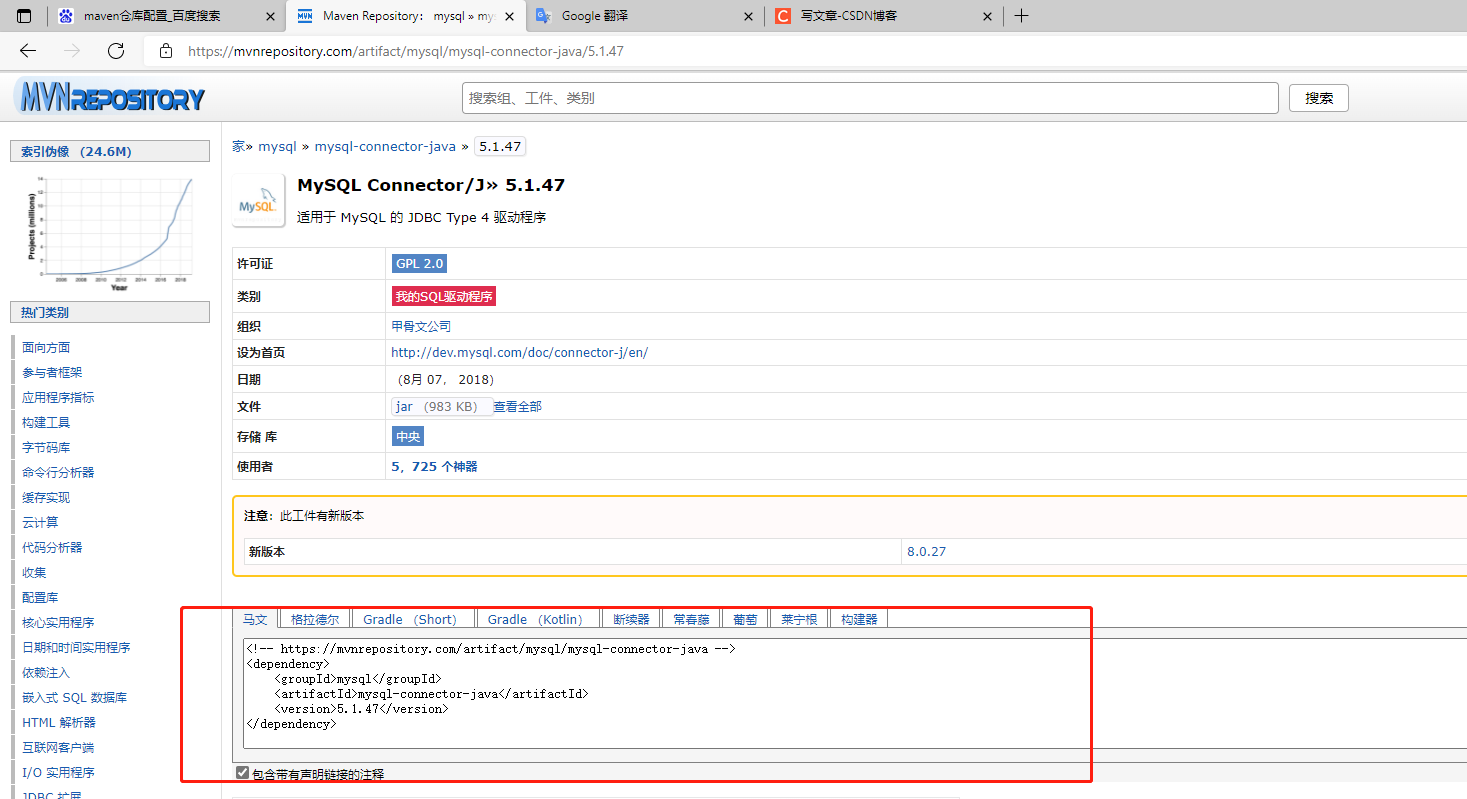The image size is (1467, 799).
Task: Open the HTML 解析器 category link
Action: pyautogui.click(x=59, y=723)
